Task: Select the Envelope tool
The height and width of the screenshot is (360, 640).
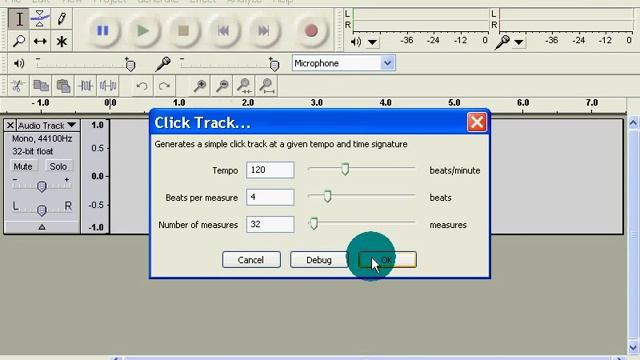Action: [x=40, y=19]
